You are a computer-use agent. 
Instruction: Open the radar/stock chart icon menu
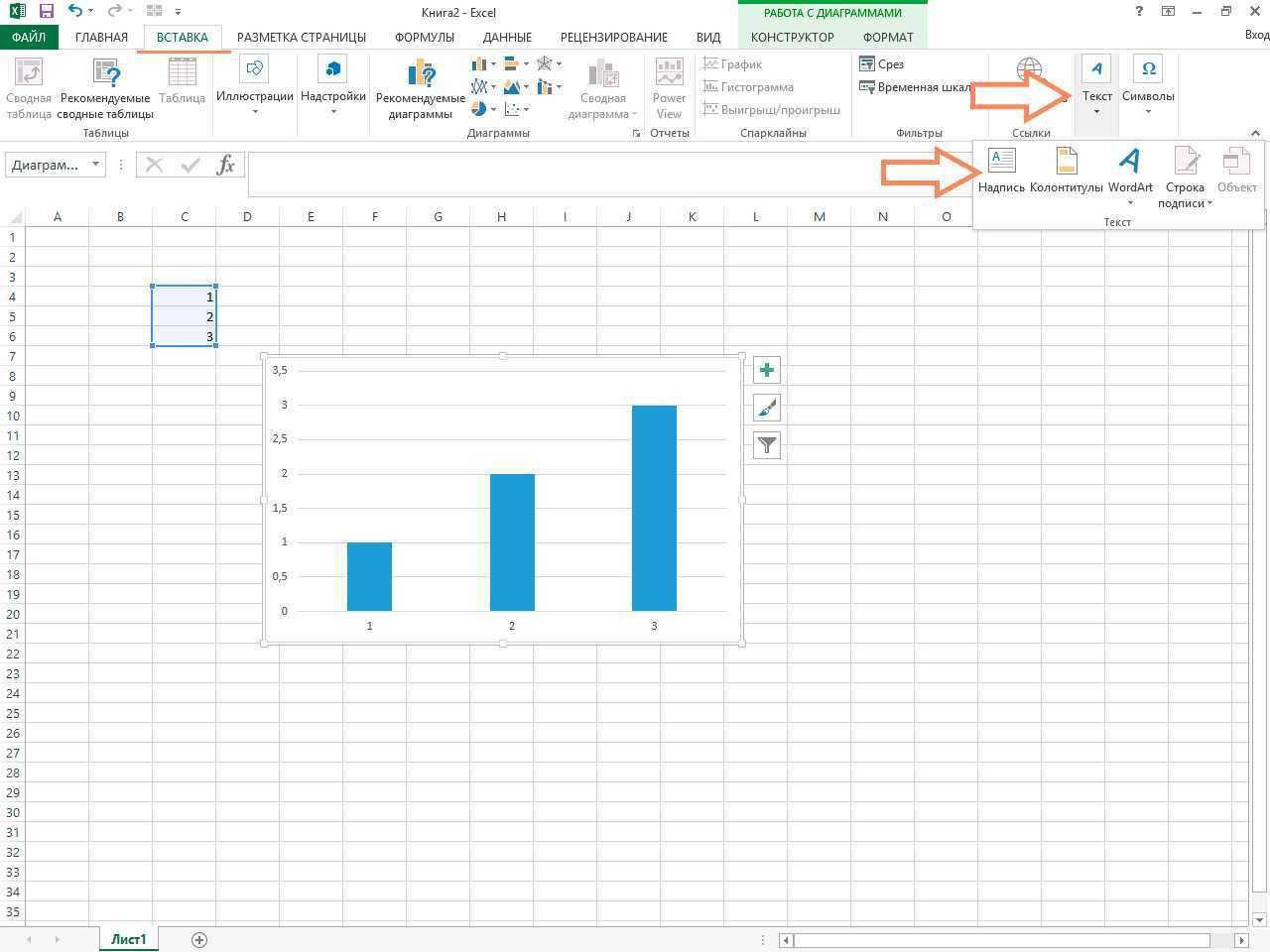[545, 64]
